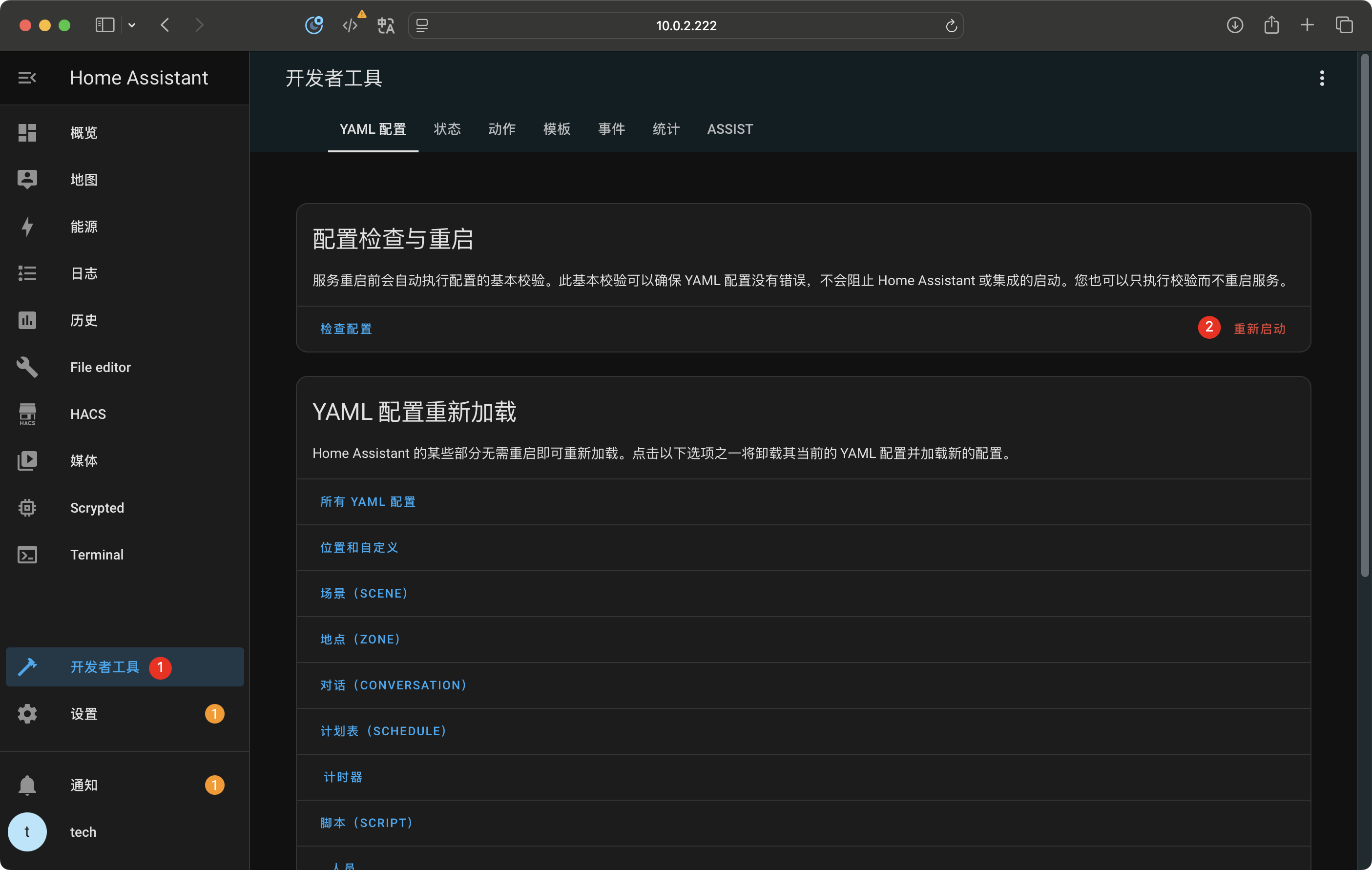Click the 设置 orange notification badge
This screenshot has height=870, width=1372.
[x=214, y=713]
